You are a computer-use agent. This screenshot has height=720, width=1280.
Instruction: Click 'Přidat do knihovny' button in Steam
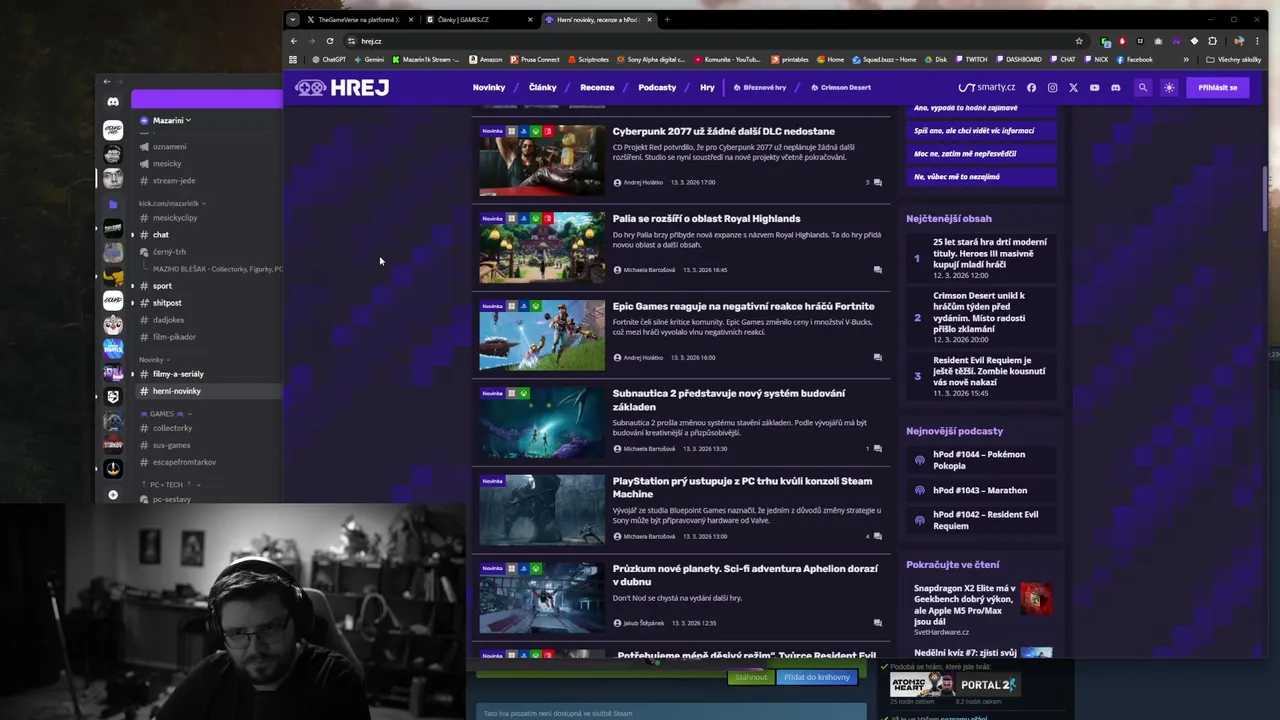tap(817, 677)
